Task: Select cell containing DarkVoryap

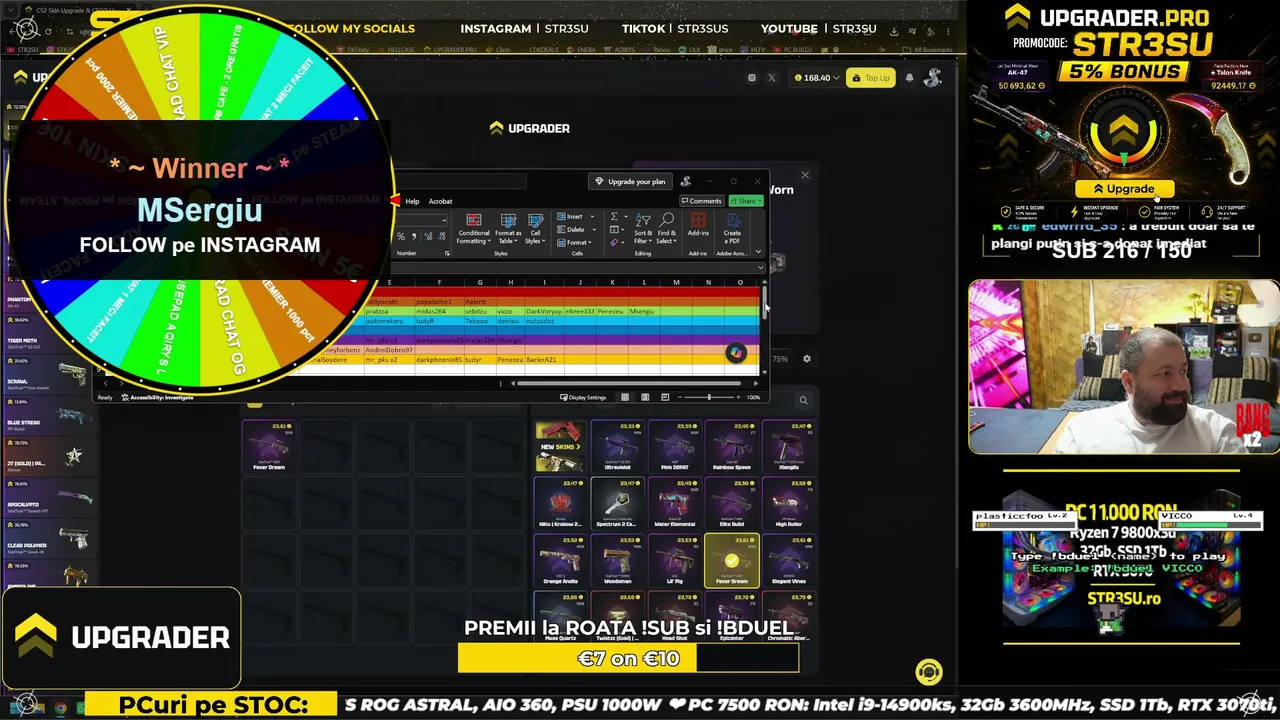Action: pyautogui.click(x=545, y=311)
